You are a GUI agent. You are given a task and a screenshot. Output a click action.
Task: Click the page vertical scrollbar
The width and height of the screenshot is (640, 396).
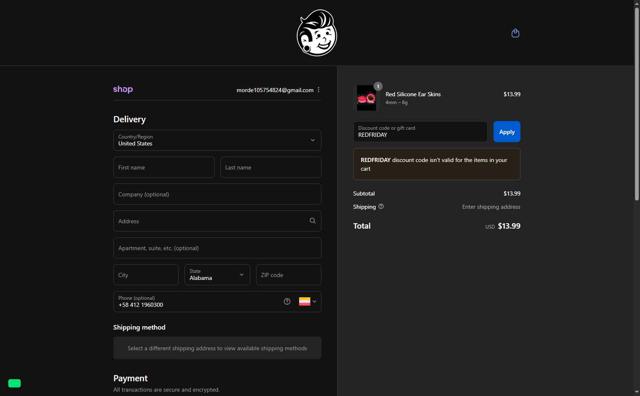tap(636, 104)
